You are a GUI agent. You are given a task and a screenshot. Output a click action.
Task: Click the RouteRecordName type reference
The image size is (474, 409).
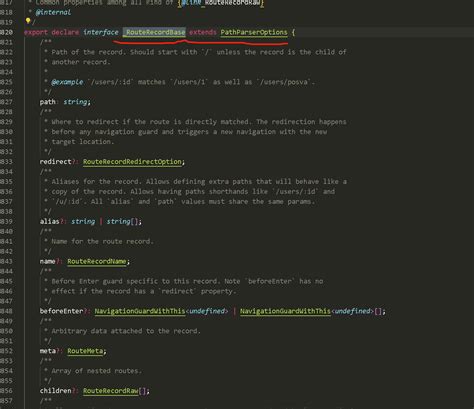[x=97, y=261]
